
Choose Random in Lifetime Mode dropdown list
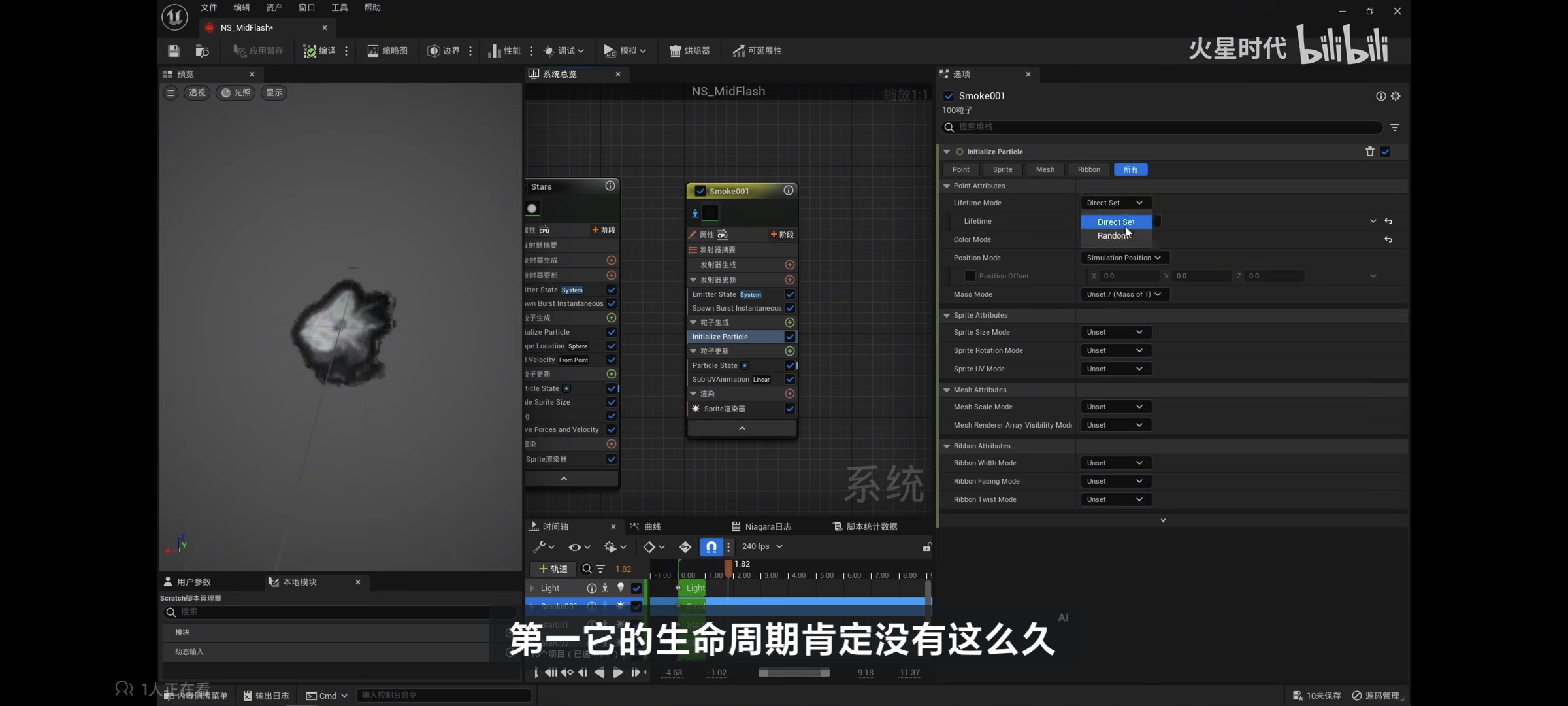point(1113,236)
